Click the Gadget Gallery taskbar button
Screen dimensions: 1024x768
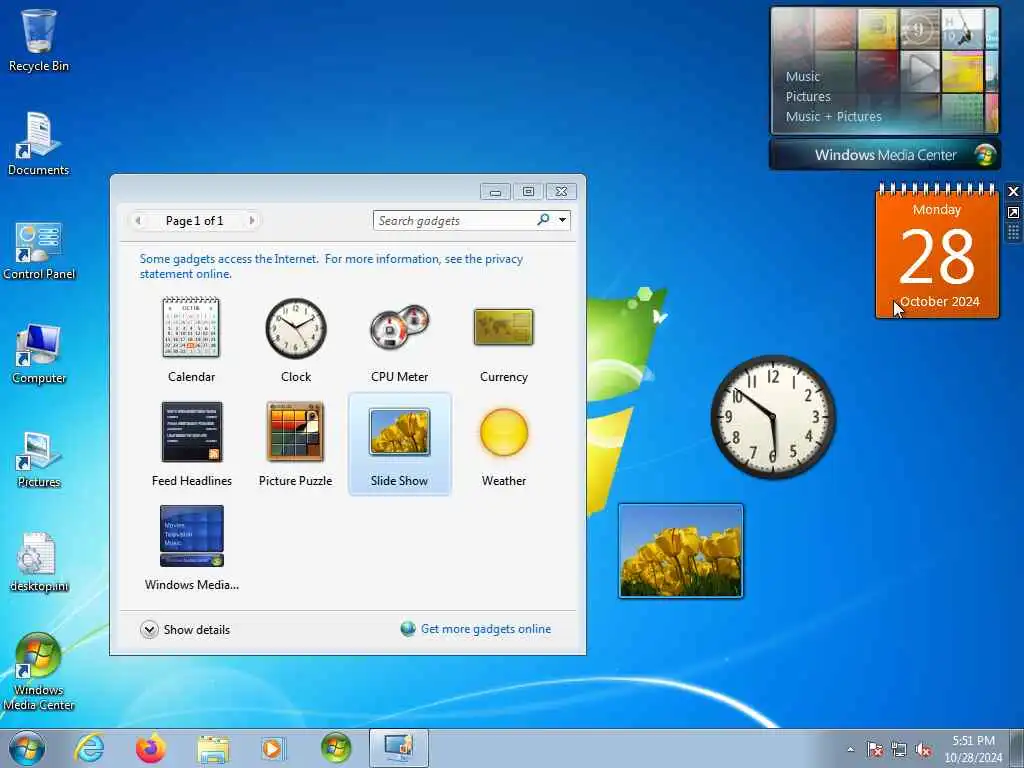pyautogui.click(x=398, y=748)
